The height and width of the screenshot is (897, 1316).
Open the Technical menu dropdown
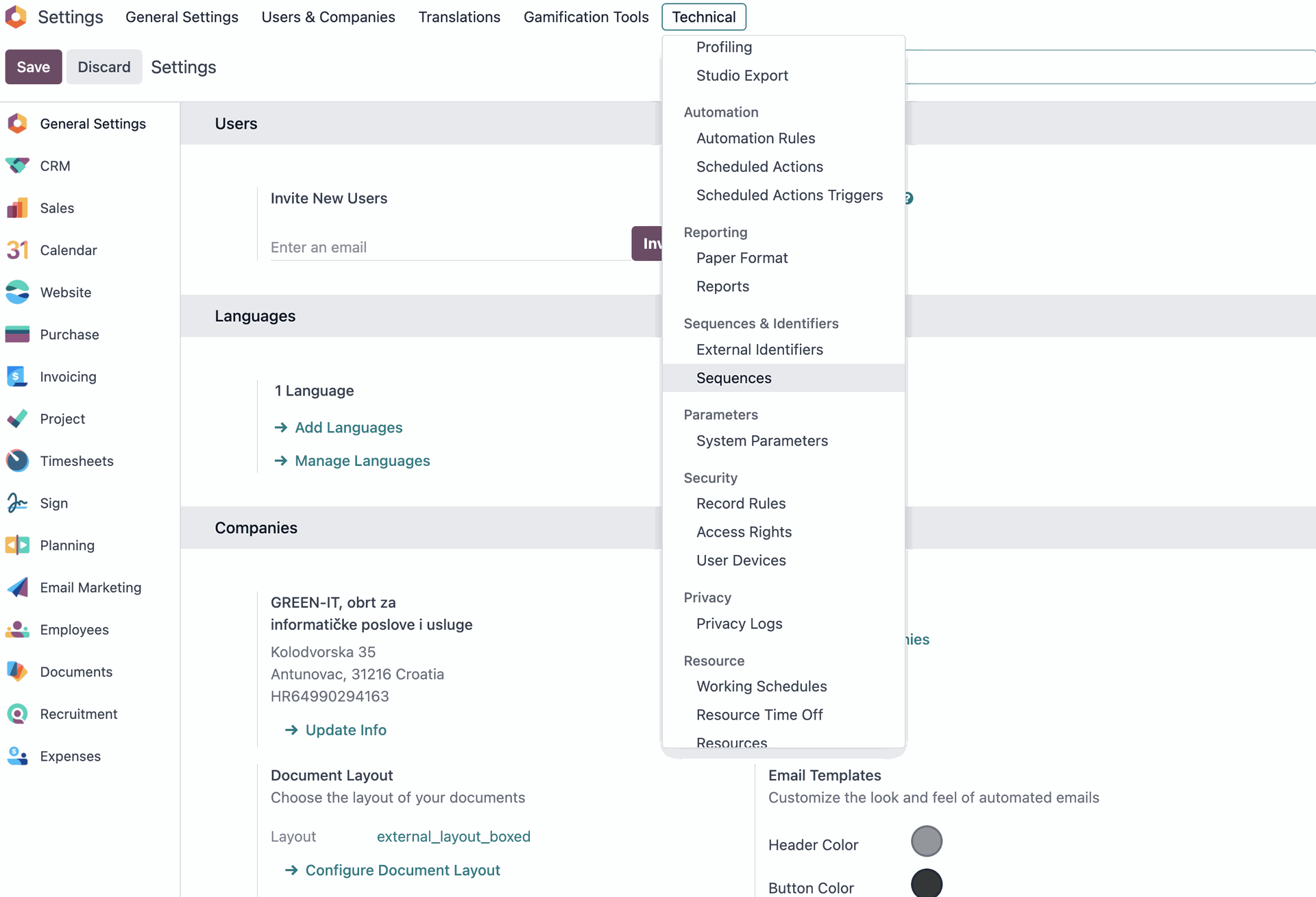click(x=704, y=16)
